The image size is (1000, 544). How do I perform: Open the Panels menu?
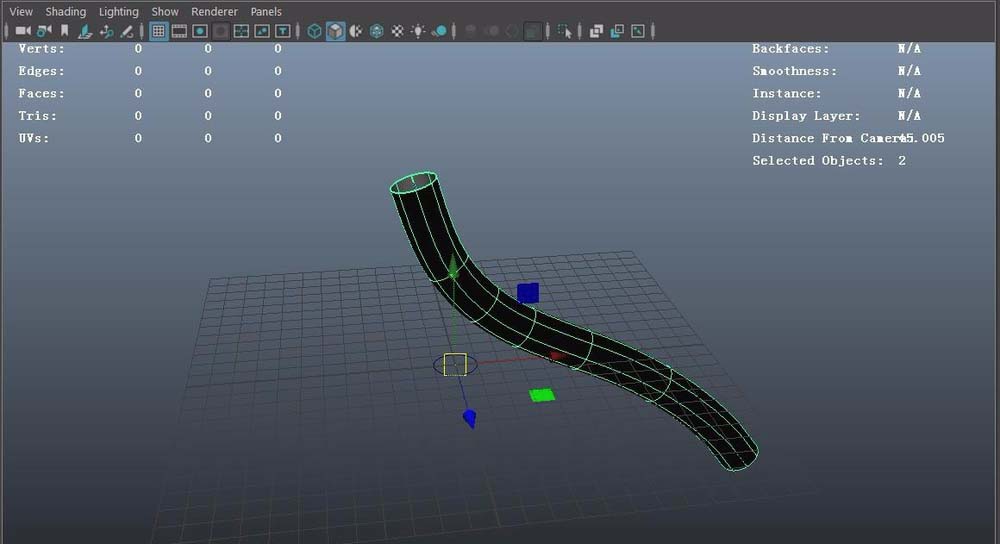coord(266,12)
